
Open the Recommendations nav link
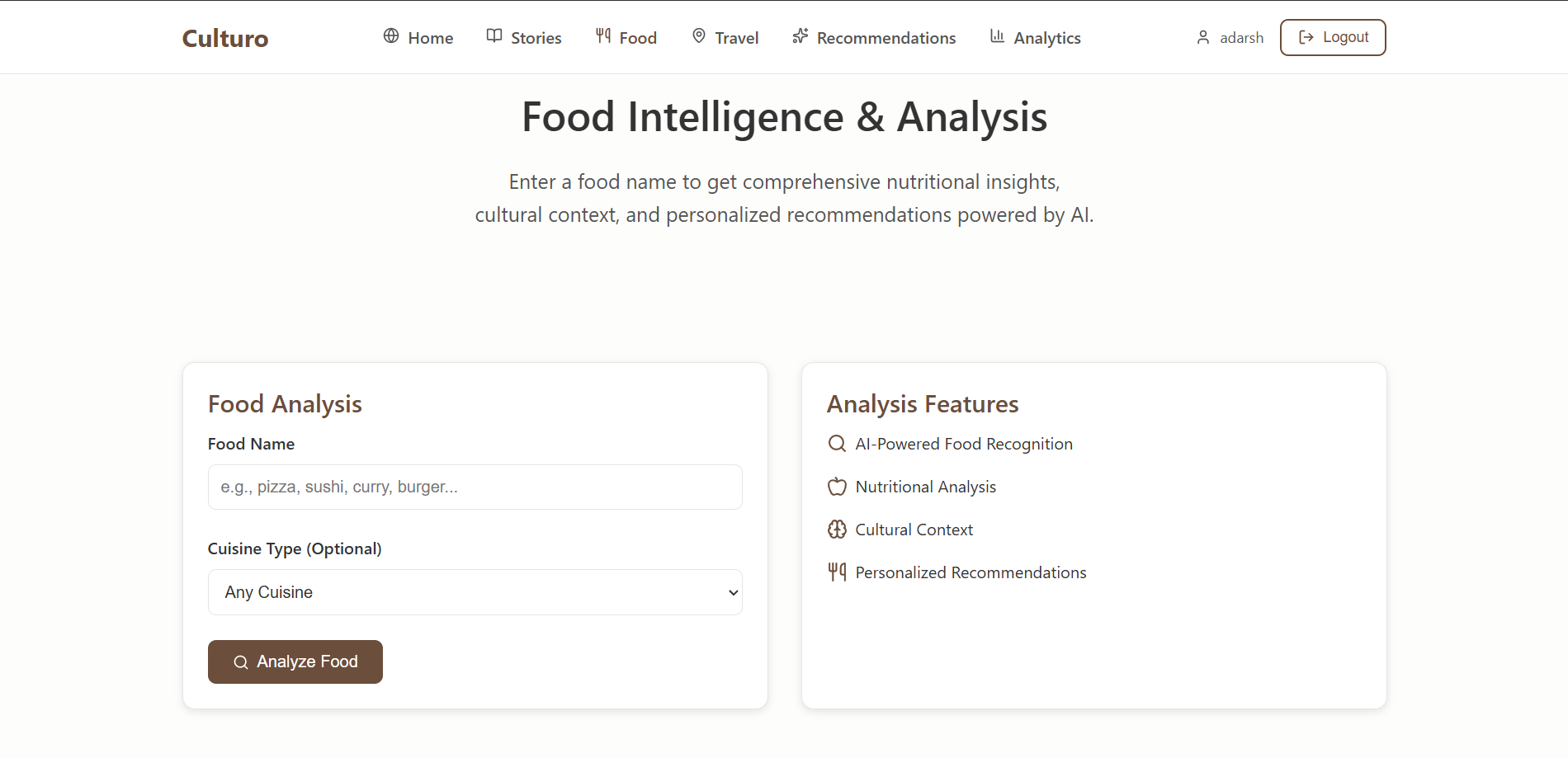(x=874, y=37)
